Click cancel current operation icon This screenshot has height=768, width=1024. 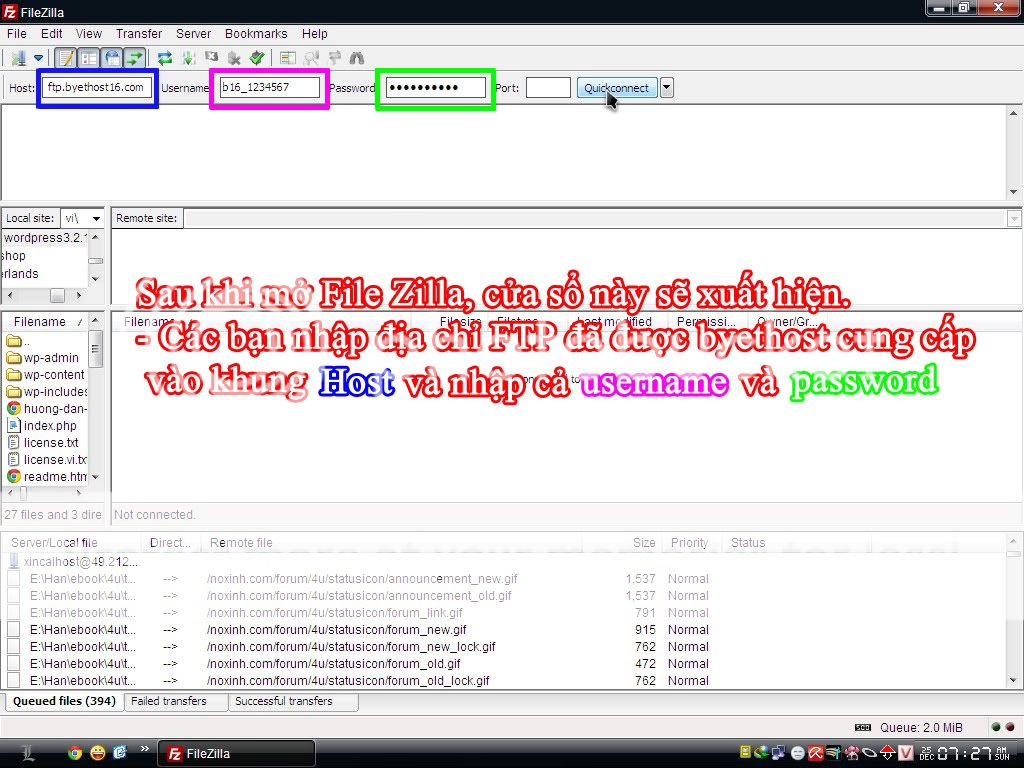tap(212, 58)
